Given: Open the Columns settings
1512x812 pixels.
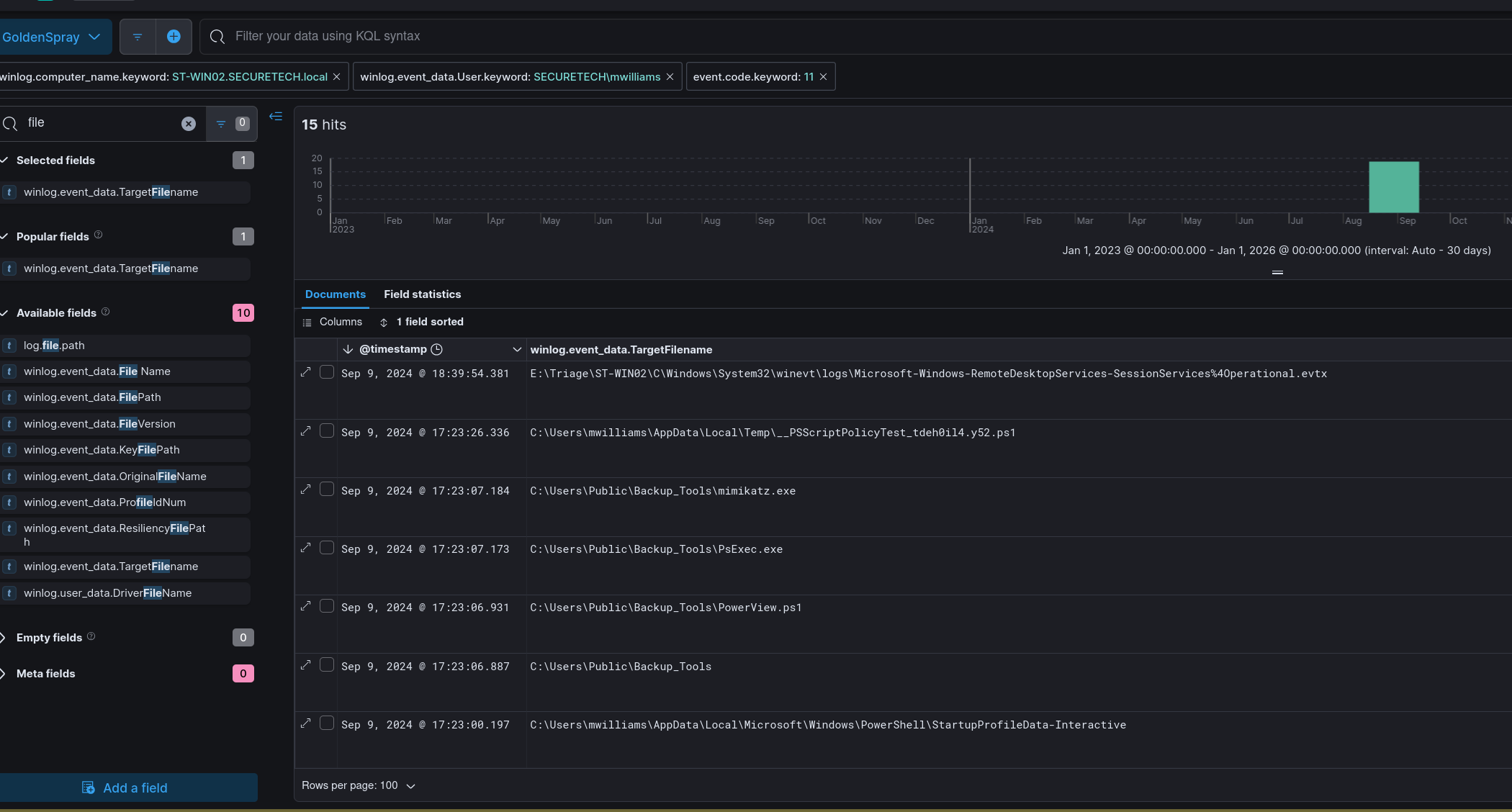Looking at the screenshot, I should coord(333,322).
